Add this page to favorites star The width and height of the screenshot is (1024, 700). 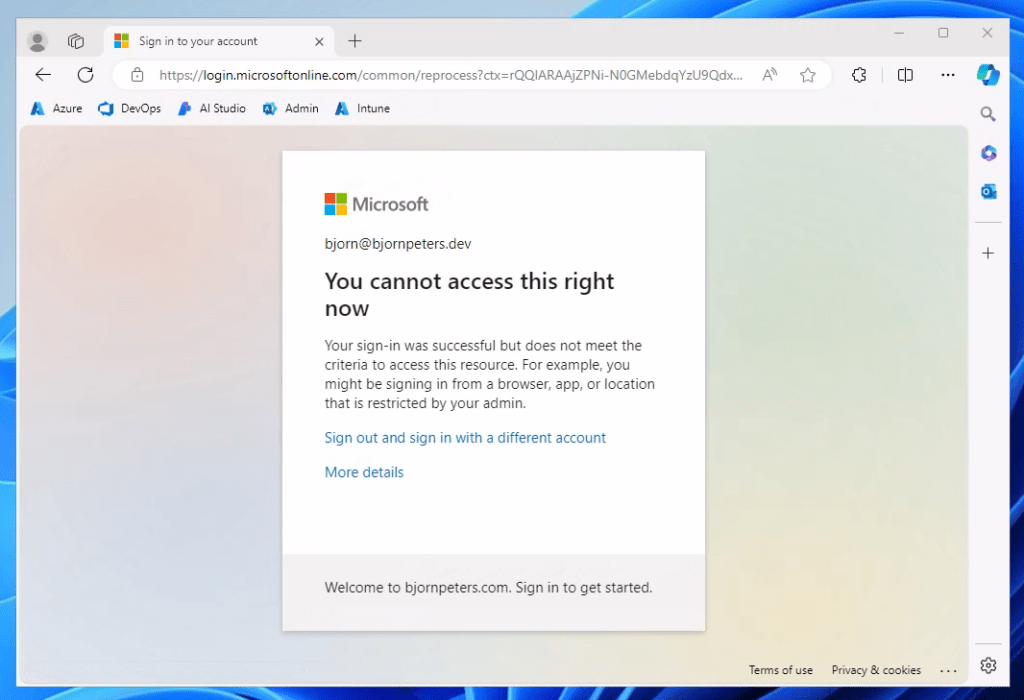point(807,75)
